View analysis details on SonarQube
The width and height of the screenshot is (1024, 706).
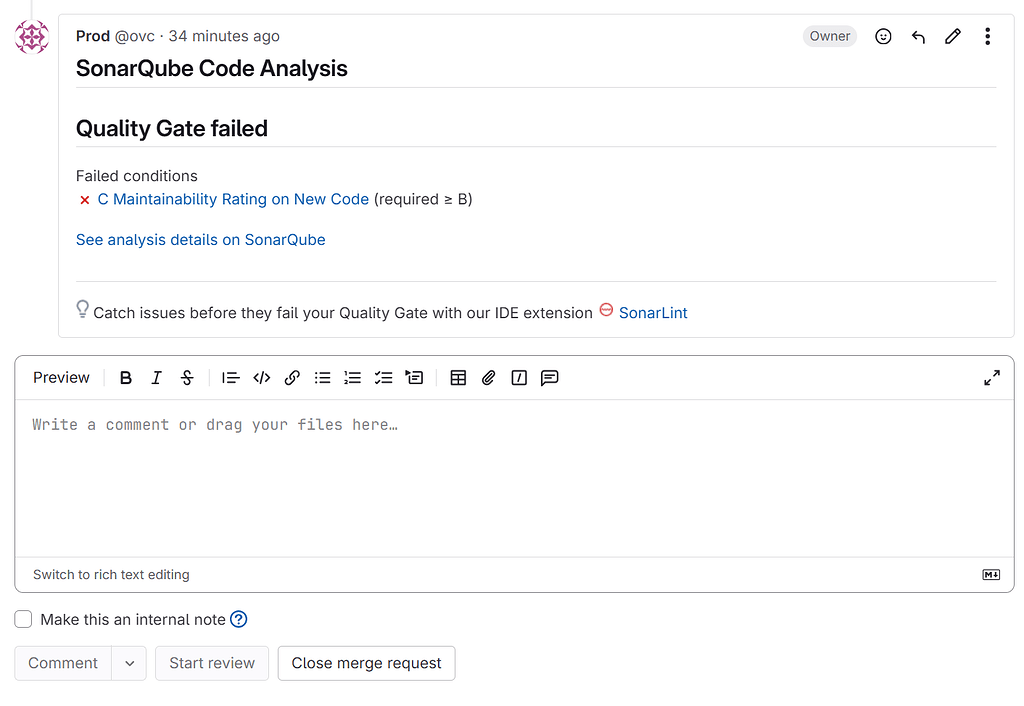[x=200, y=239]
